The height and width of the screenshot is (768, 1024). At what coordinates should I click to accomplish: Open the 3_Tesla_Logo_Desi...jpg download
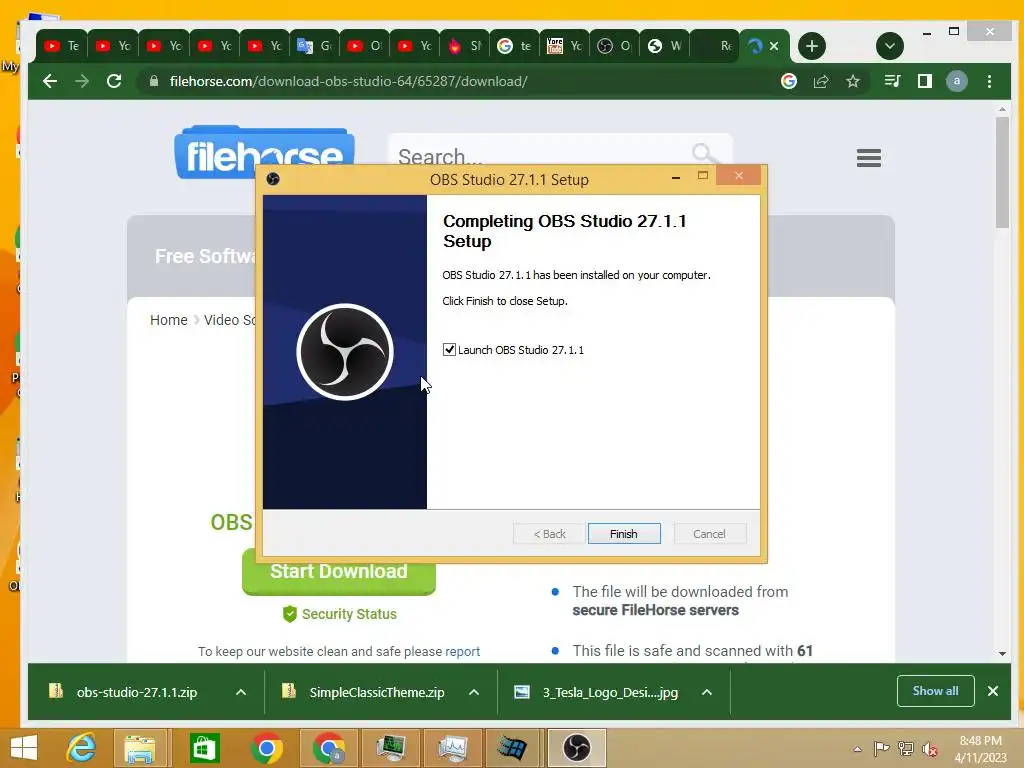coord(609,692)
